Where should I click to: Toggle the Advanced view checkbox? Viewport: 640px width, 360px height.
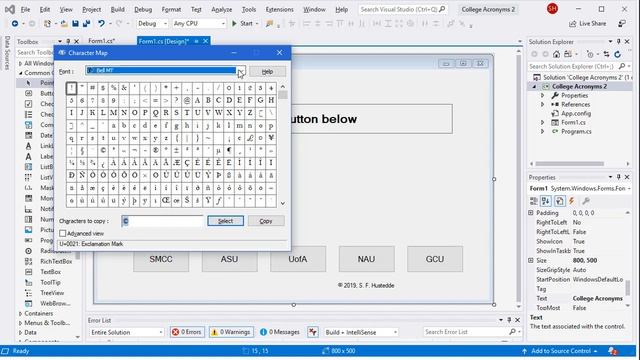[x=62, y=233]
